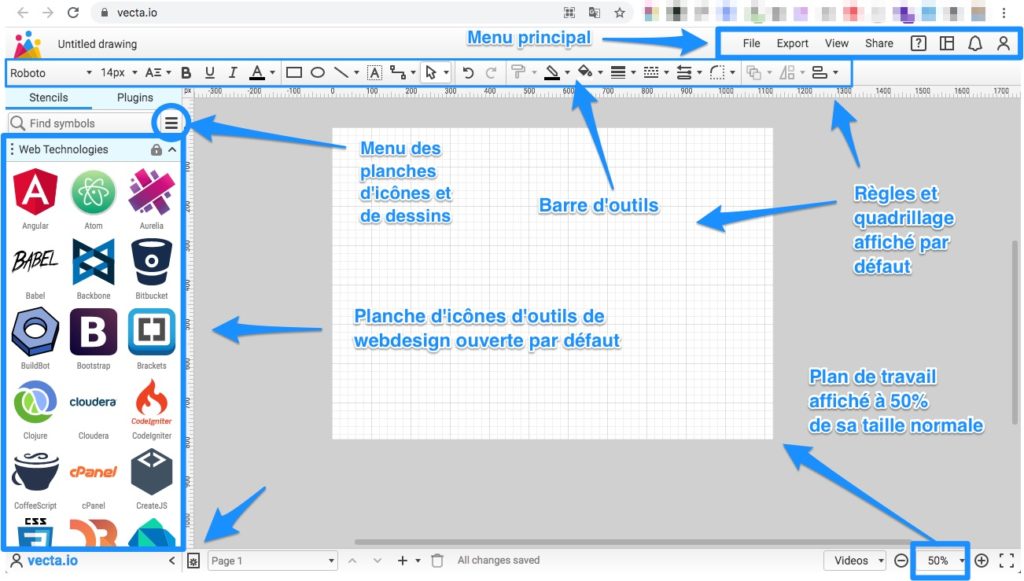The width and height of the screenshot is (1024, 581).
Task: Click the corner radius icon
Action: click(x=717, y=72)
